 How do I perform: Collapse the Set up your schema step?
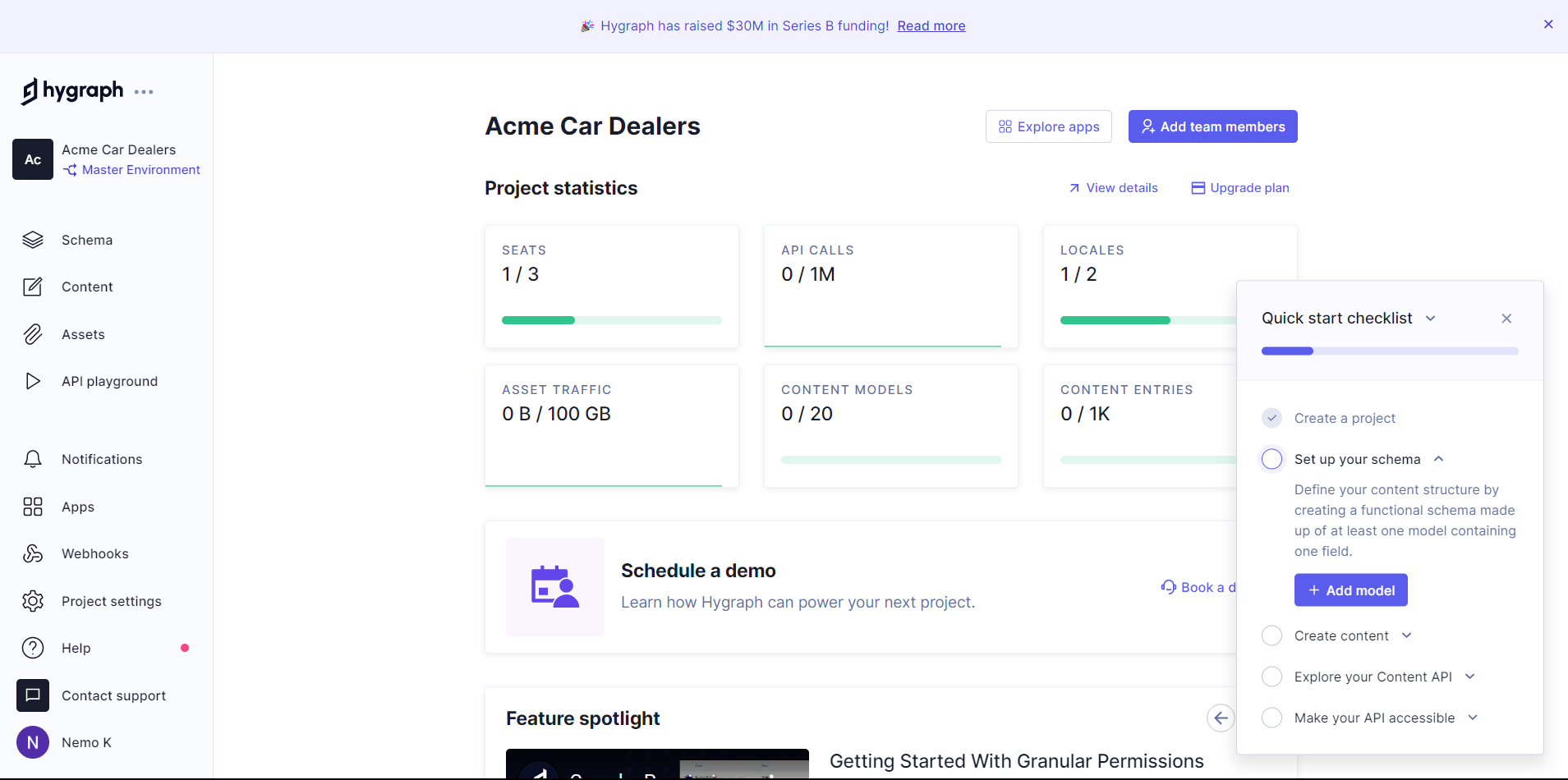click(x=1439, y=459)
